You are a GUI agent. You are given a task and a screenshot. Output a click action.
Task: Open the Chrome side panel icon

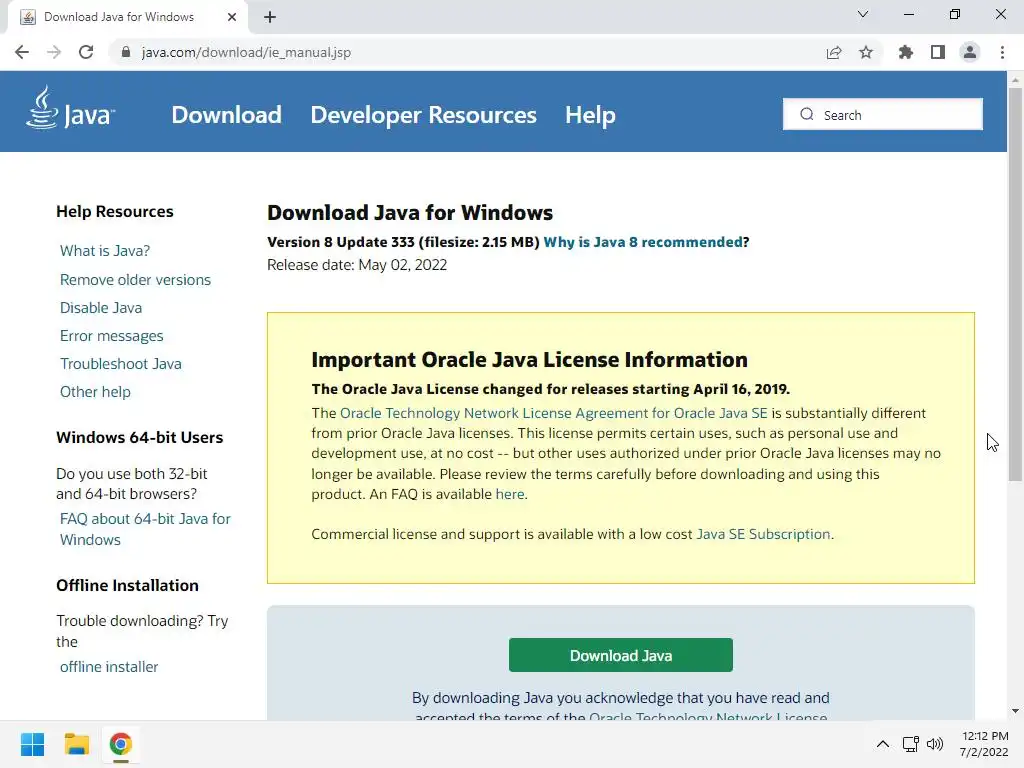pos(938,52)
